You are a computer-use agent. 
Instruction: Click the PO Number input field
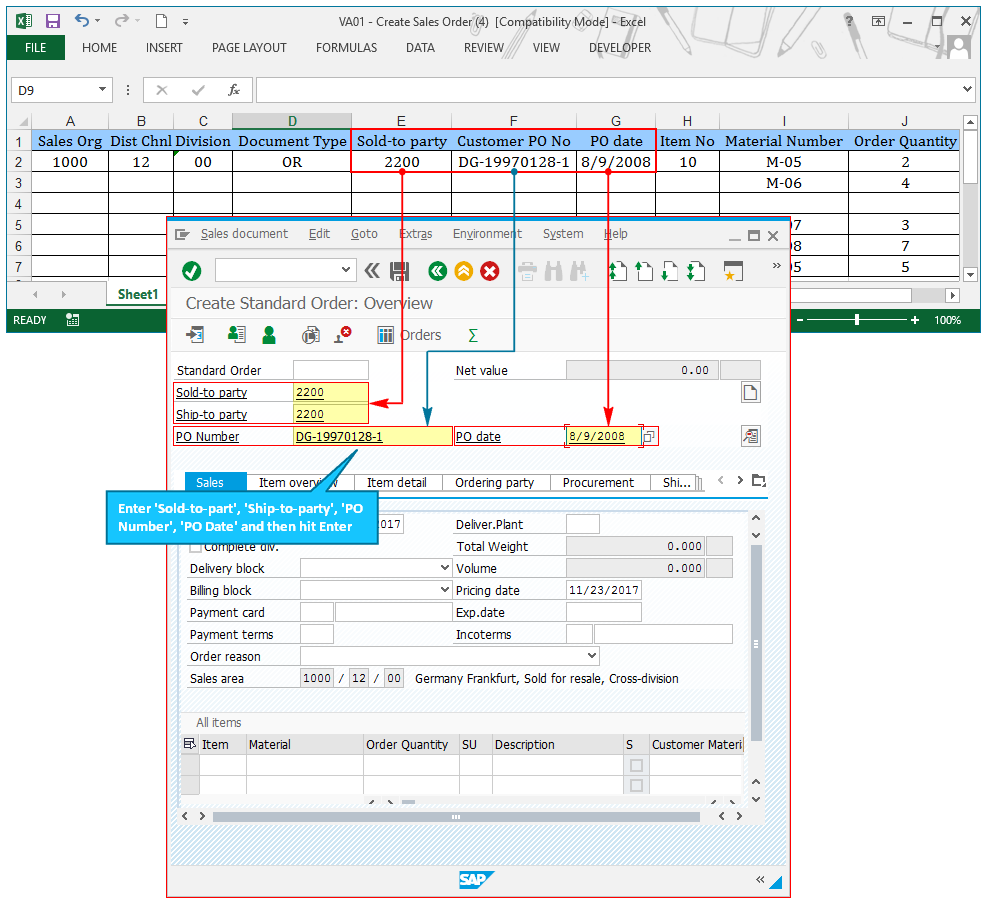[372, 436]
